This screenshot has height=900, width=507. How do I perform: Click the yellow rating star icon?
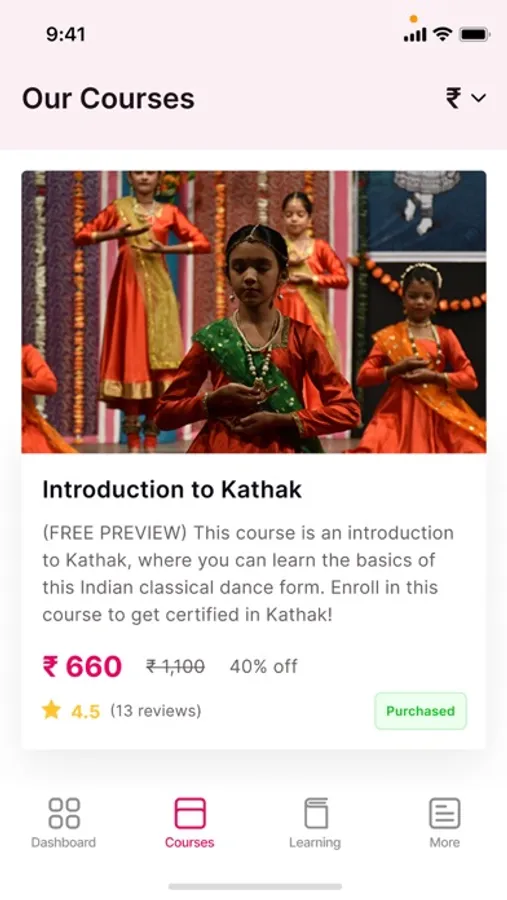[x=52, y=711]
